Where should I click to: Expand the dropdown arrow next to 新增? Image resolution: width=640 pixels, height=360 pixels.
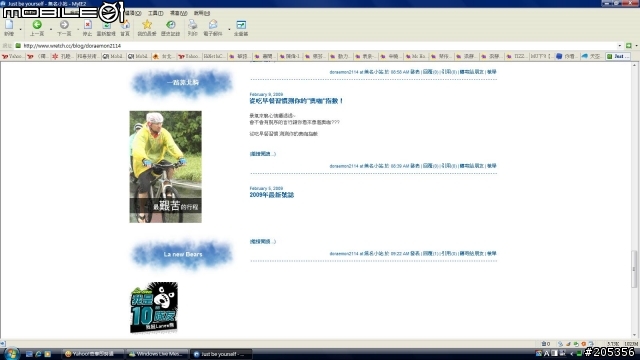pyautogui.click(x=20, y=29)
